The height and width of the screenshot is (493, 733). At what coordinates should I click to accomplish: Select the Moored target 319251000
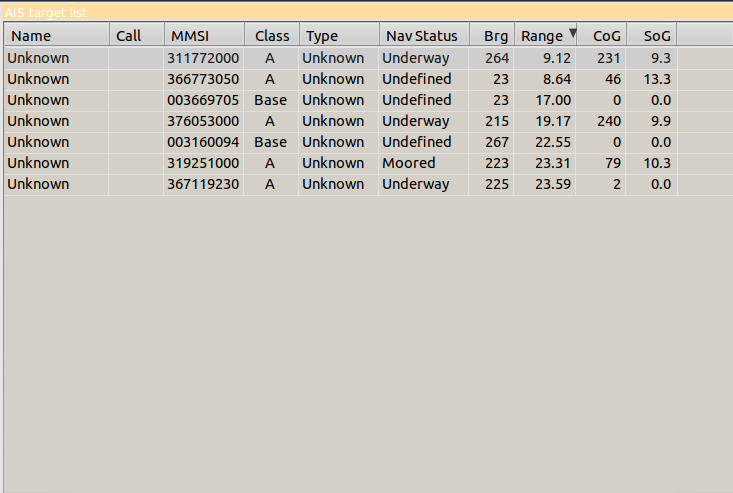pyautogui.click(x=203, y=163)
